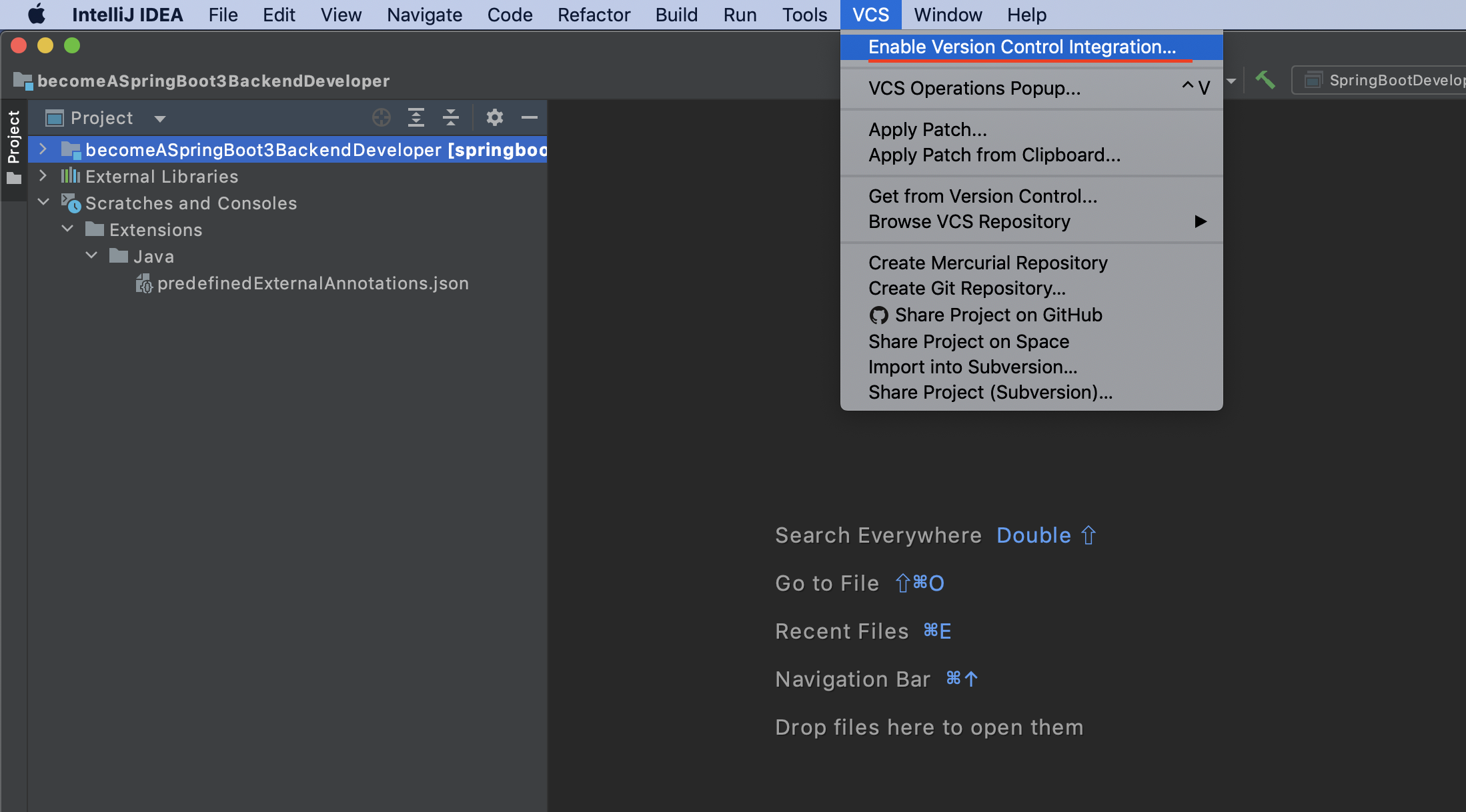Viewport: 1466px width, 812px height.
Task: Select the Extensions tree row
Action: tap(287, 229)
